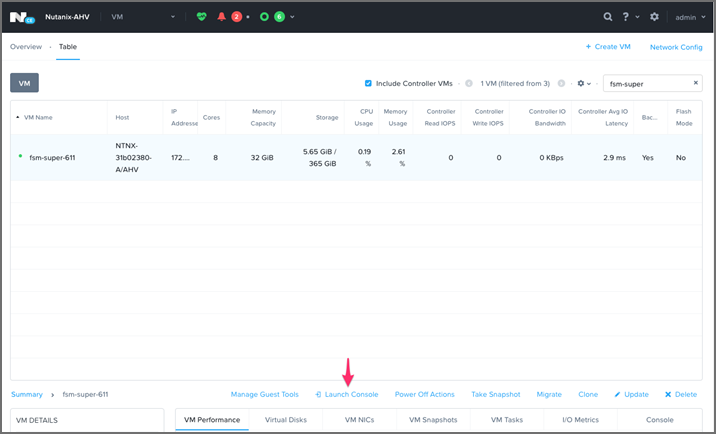Click CPU Usage column header
Screen dimensions: 716x434
tap(364, 117)
